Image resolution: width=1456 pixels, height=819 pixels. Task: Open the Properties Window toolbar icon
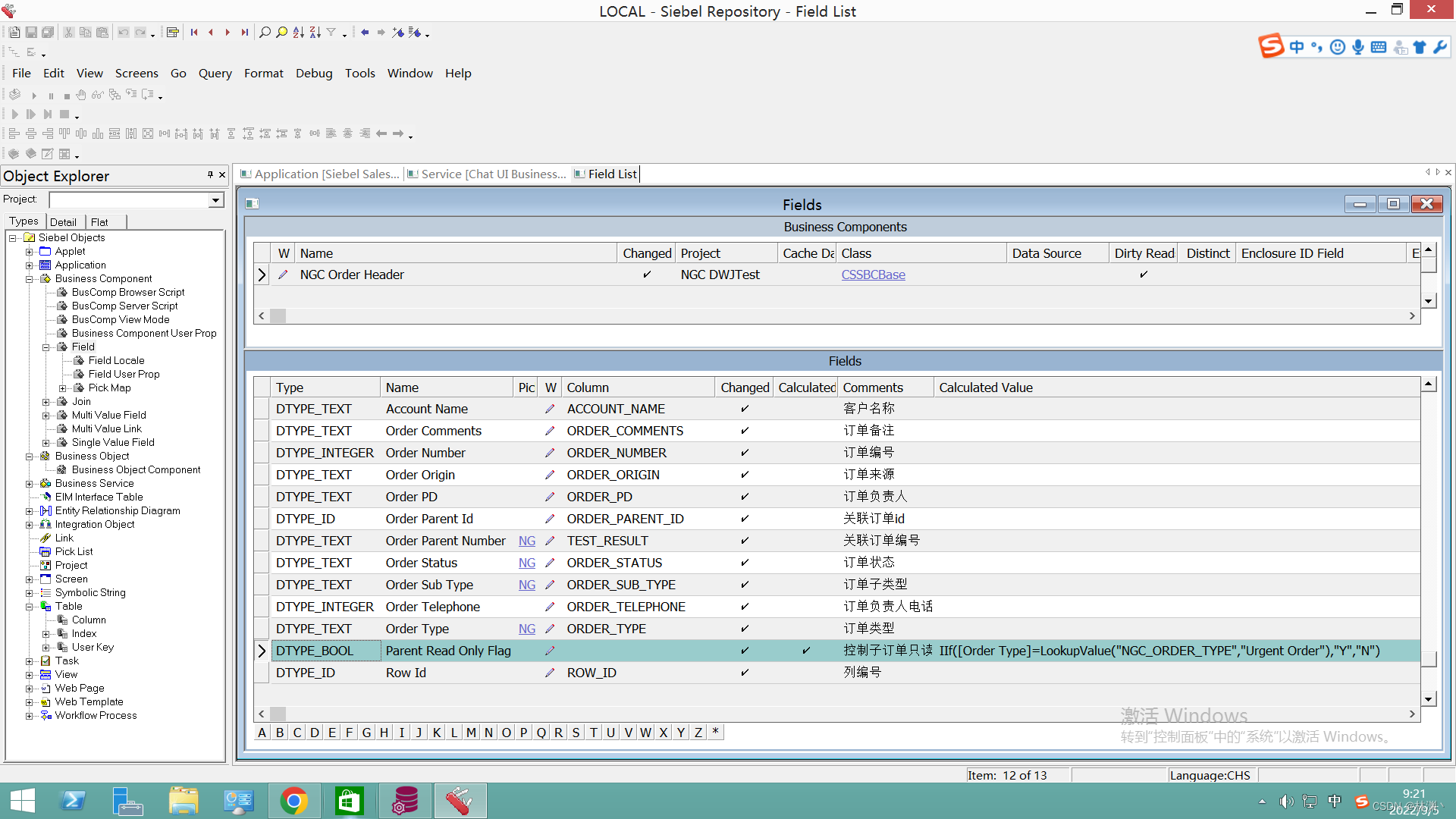click(173, 33)
